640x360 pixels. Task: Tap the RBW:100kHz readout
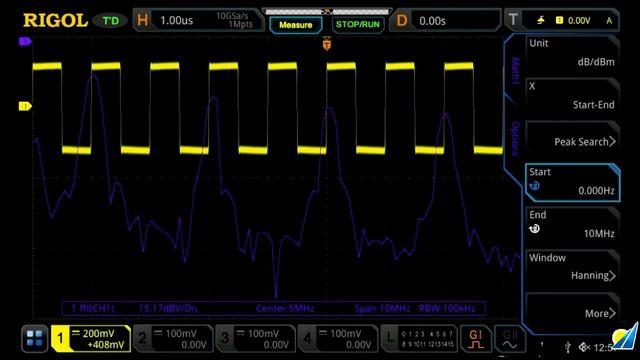pyautogui.click(x=447, y=308)
